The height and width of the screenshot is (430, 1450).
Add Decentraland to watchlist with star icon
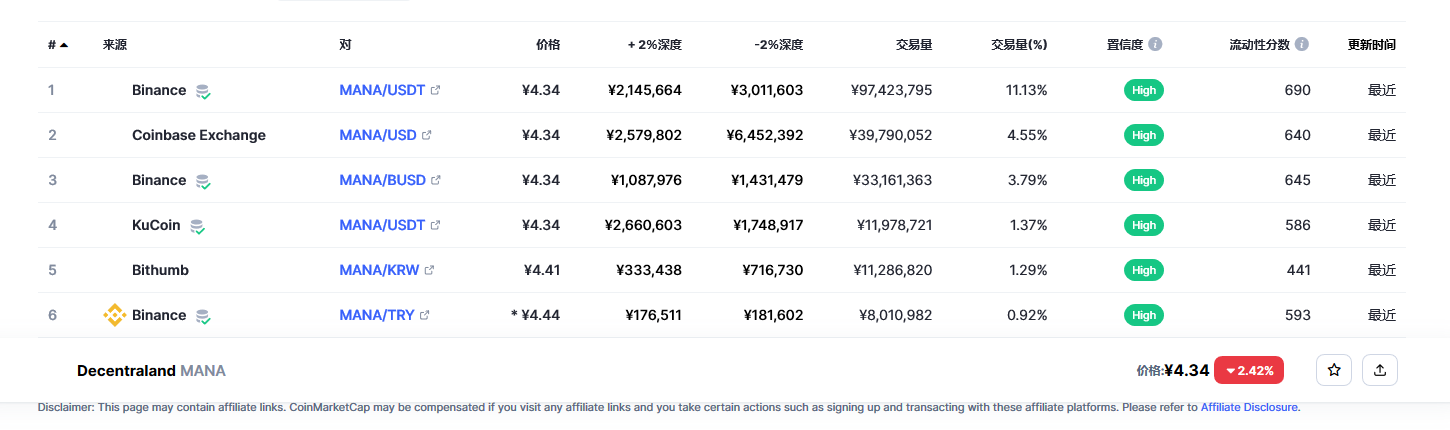(1334, 370)
